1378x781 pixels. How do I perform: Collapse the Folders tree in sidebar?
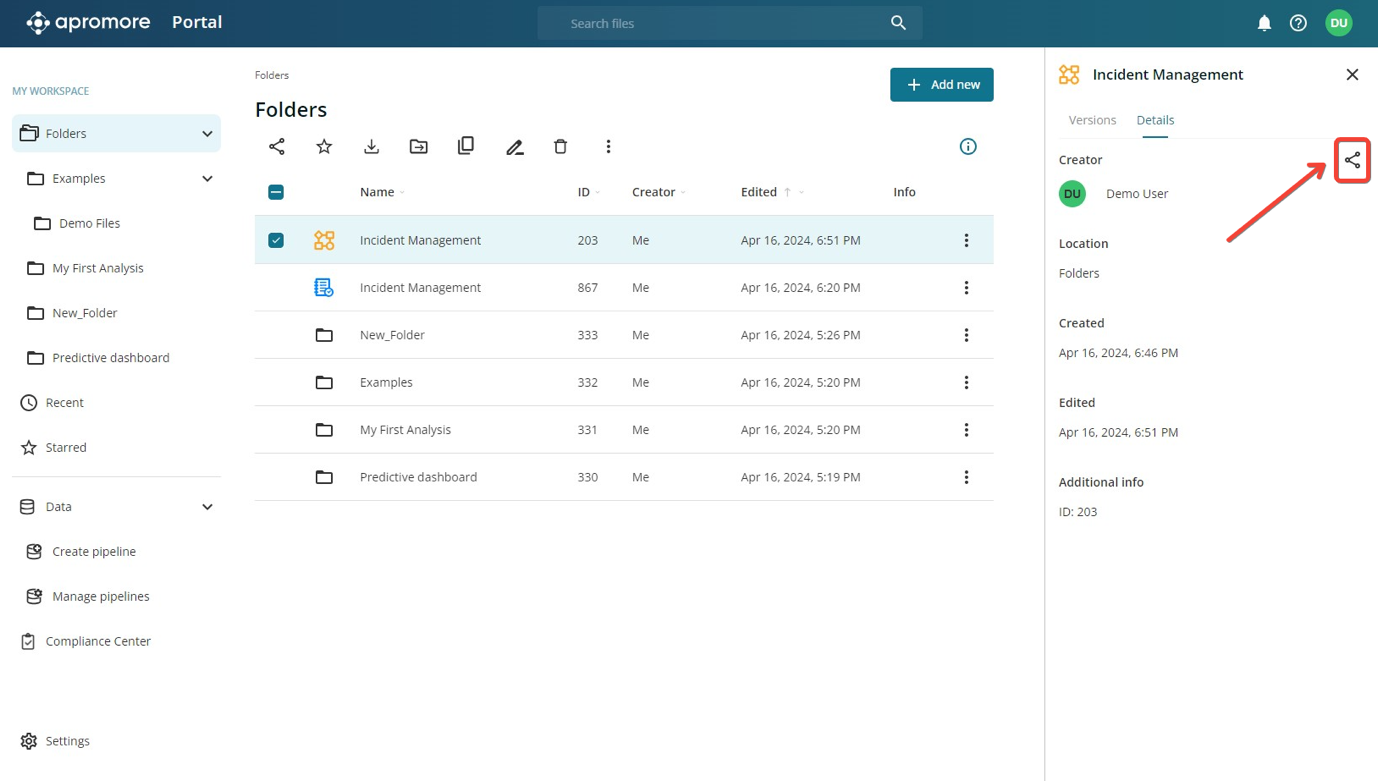click(207, 134)
